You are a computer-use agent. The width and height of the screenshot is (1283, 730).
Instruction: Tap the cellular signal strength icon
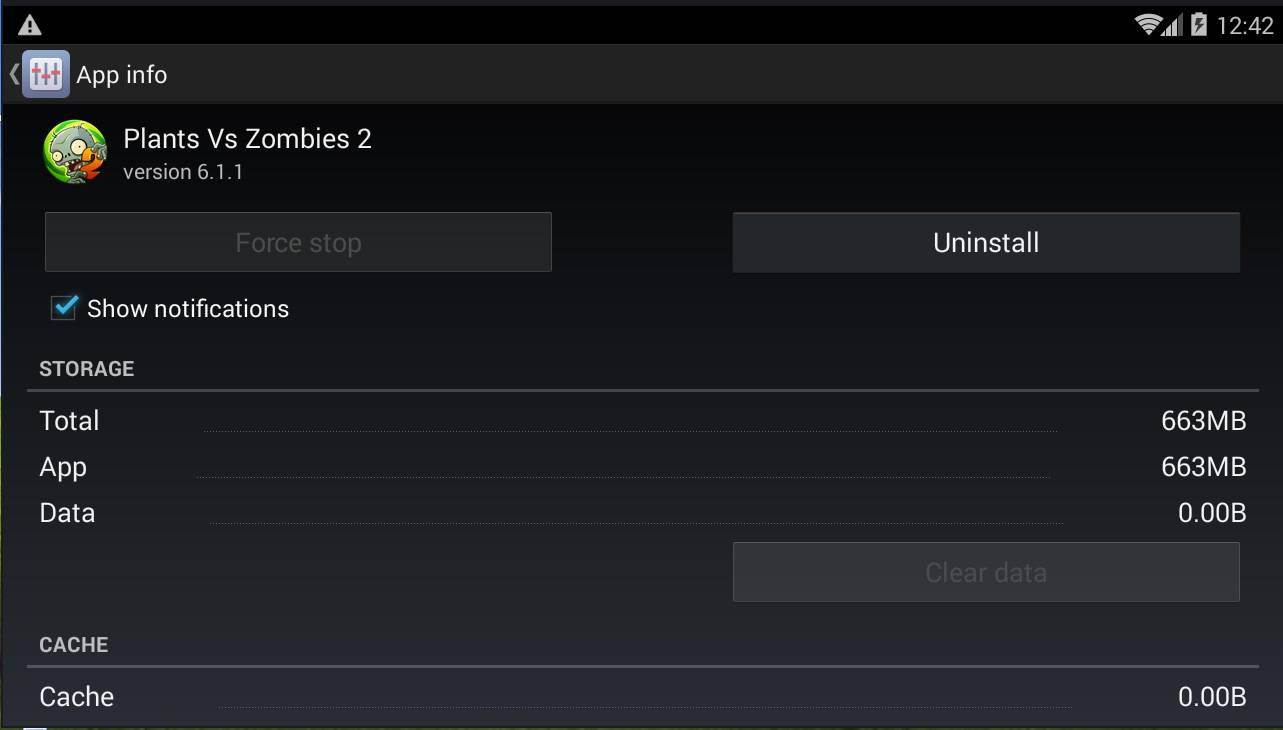(1172, 25)
